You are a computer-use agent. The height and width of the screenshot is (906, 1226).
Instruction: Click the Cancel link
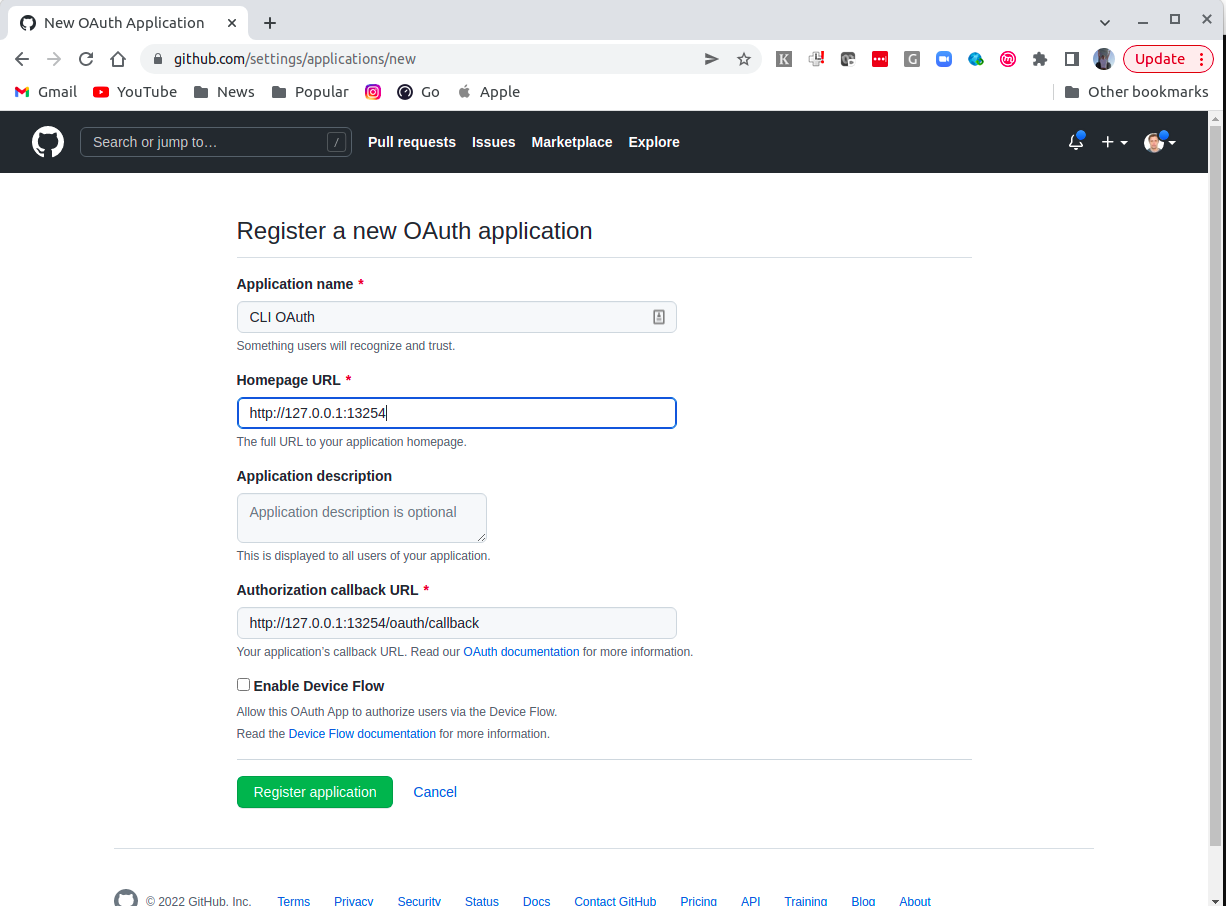[x=435, y=792]
